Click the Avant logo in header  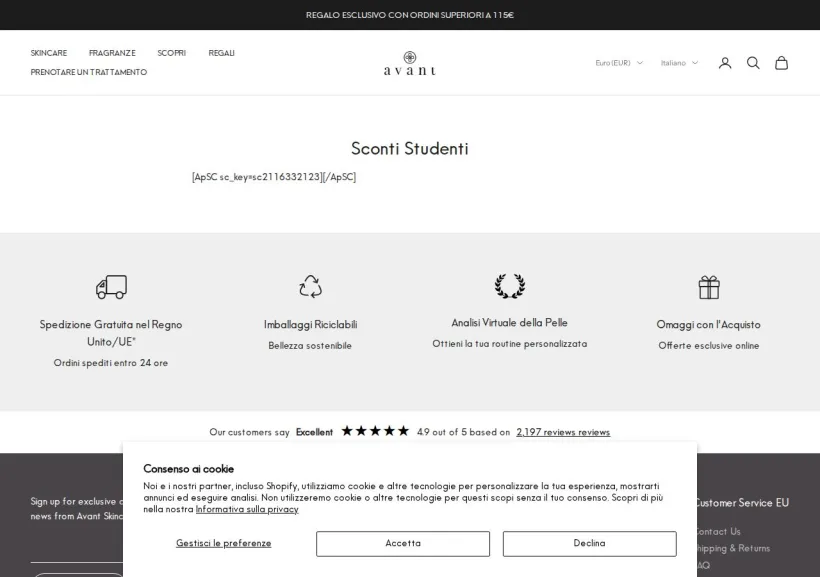[409, 63]
